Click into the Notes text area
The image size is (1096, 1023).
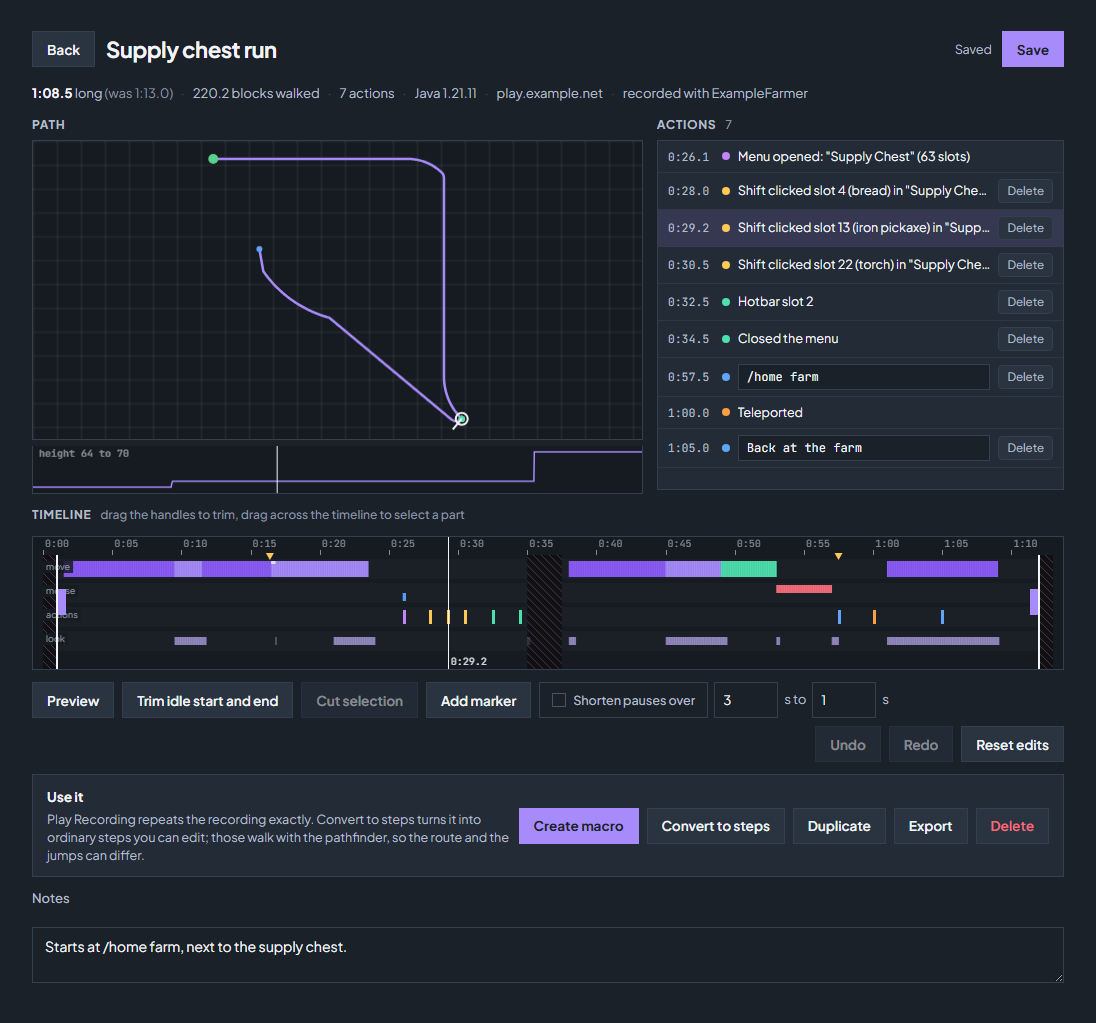point(547,955)
